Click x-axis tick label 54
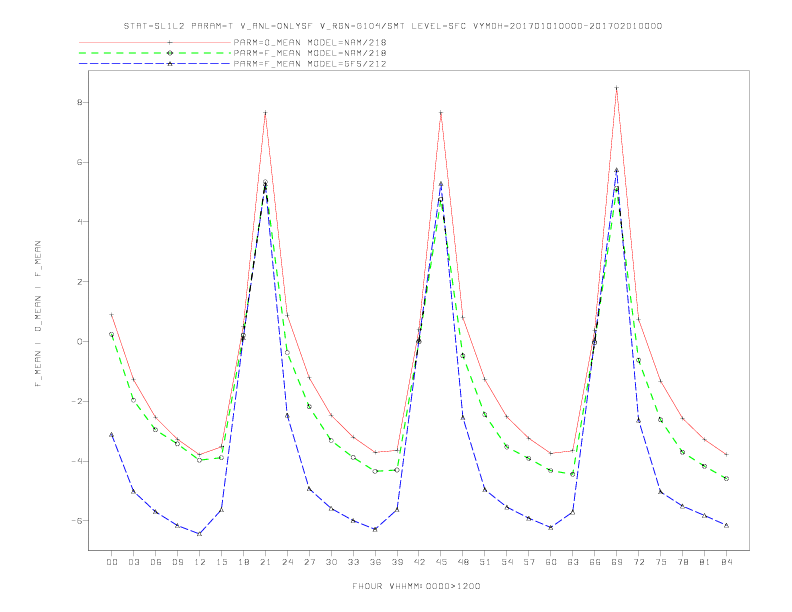The width and height of the screenshot is (792, 612). coord(507,562)
